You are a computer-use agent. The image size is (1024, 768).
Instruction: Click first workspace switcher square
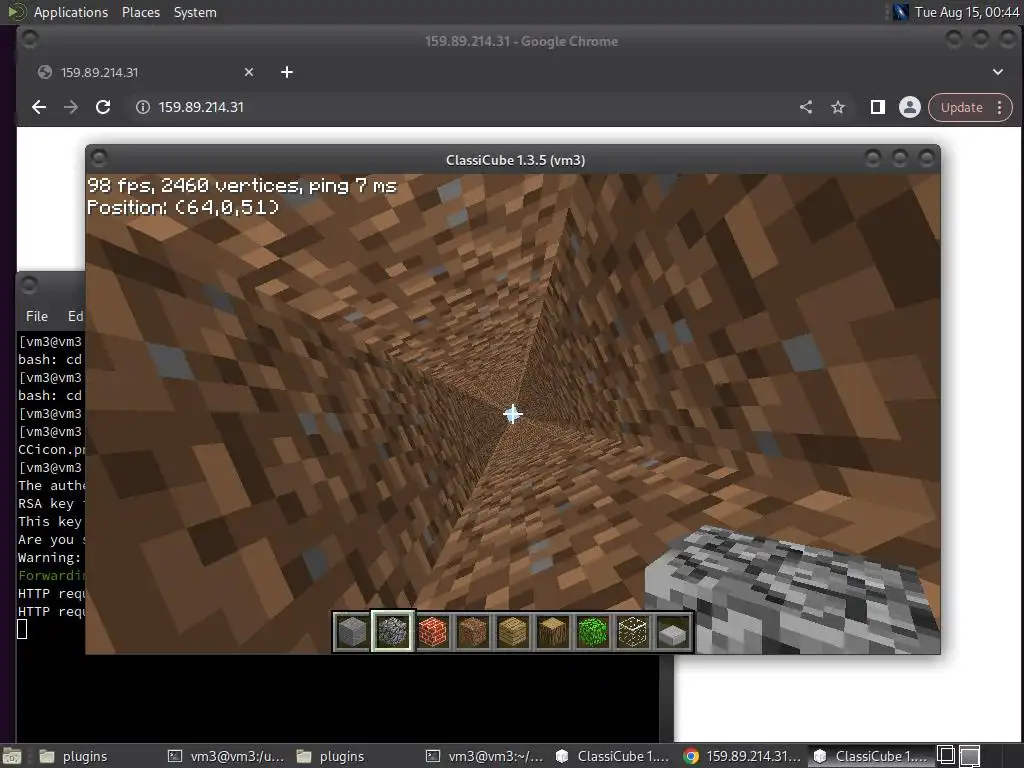(x=946, y=756)
